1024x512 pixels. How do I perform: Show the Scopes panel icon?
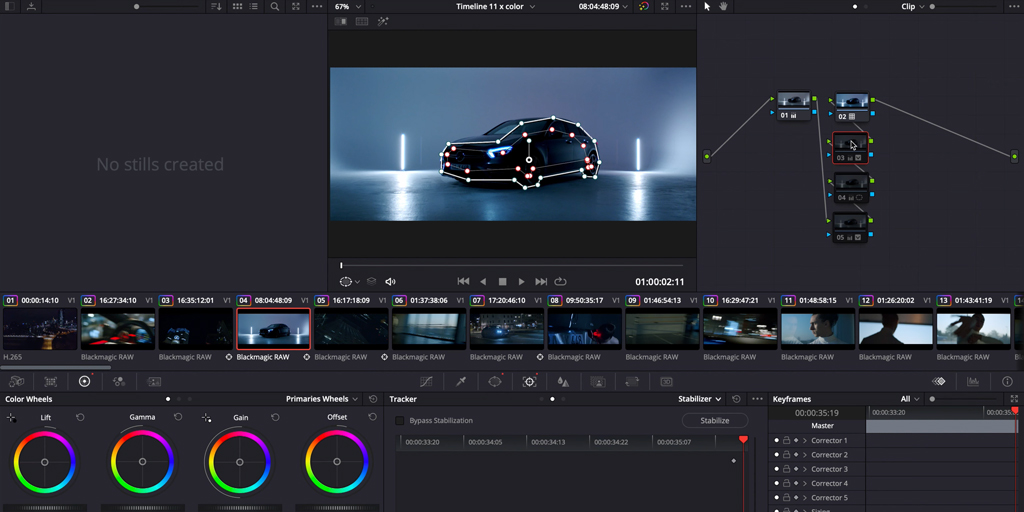pos(973,381)
